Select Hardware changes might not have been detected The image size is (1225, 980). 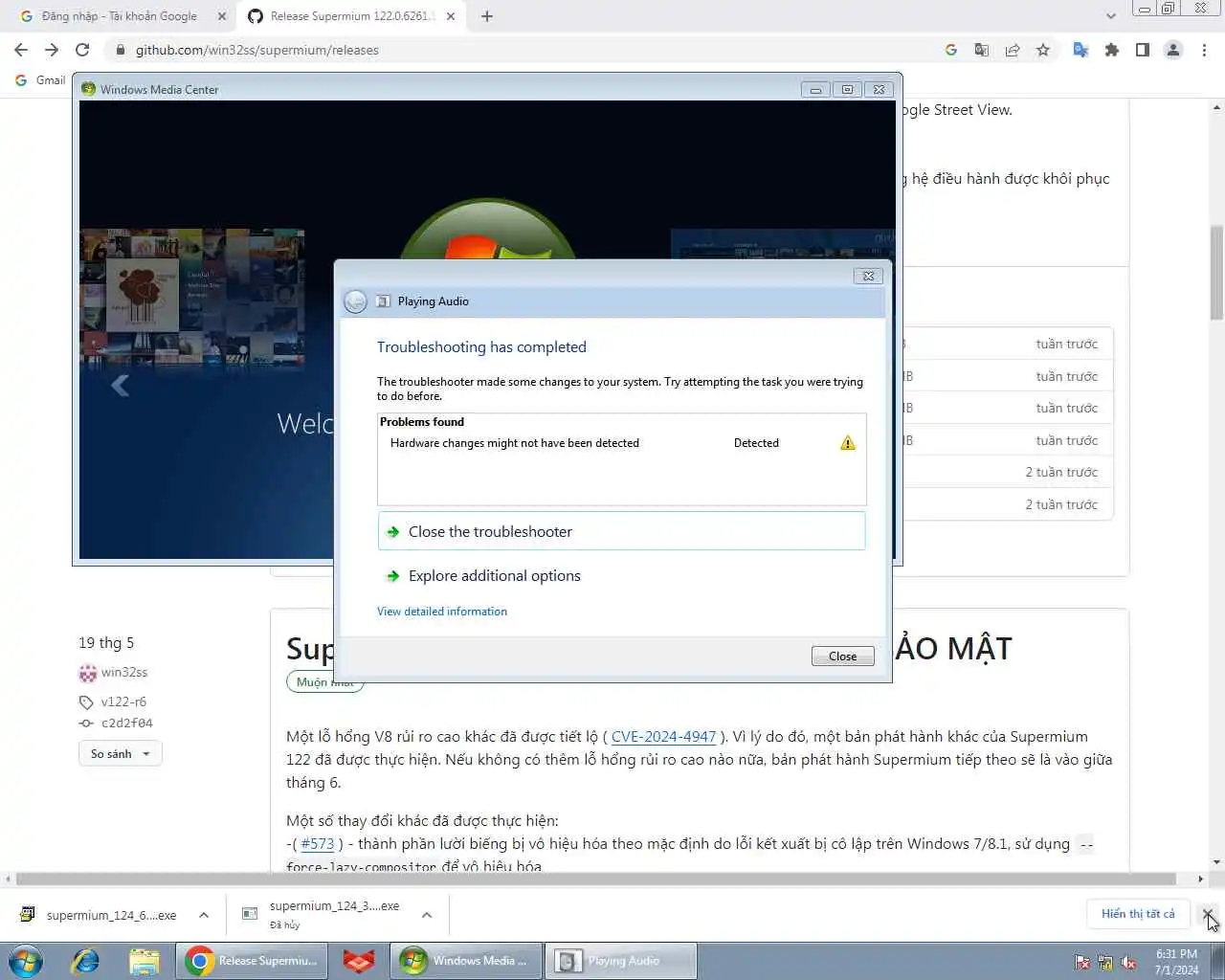click(x=515, y=443)
